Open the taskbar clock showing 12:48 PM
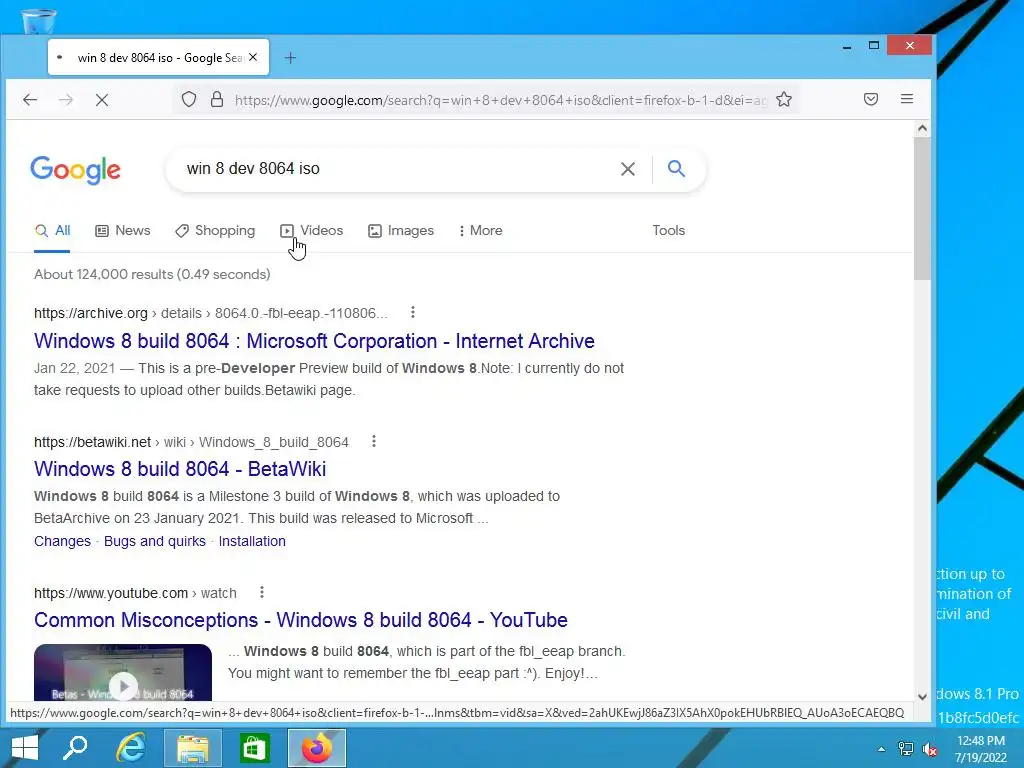 tap(981, 749)
